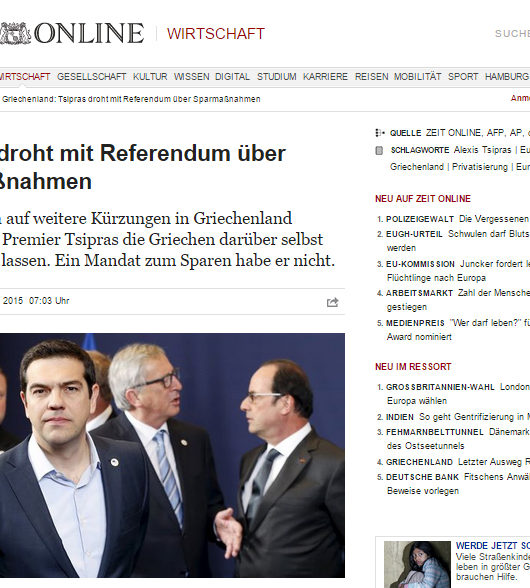Go to the Digital section
The width and height of the screenshot is (530, 588).
(232, 77)
